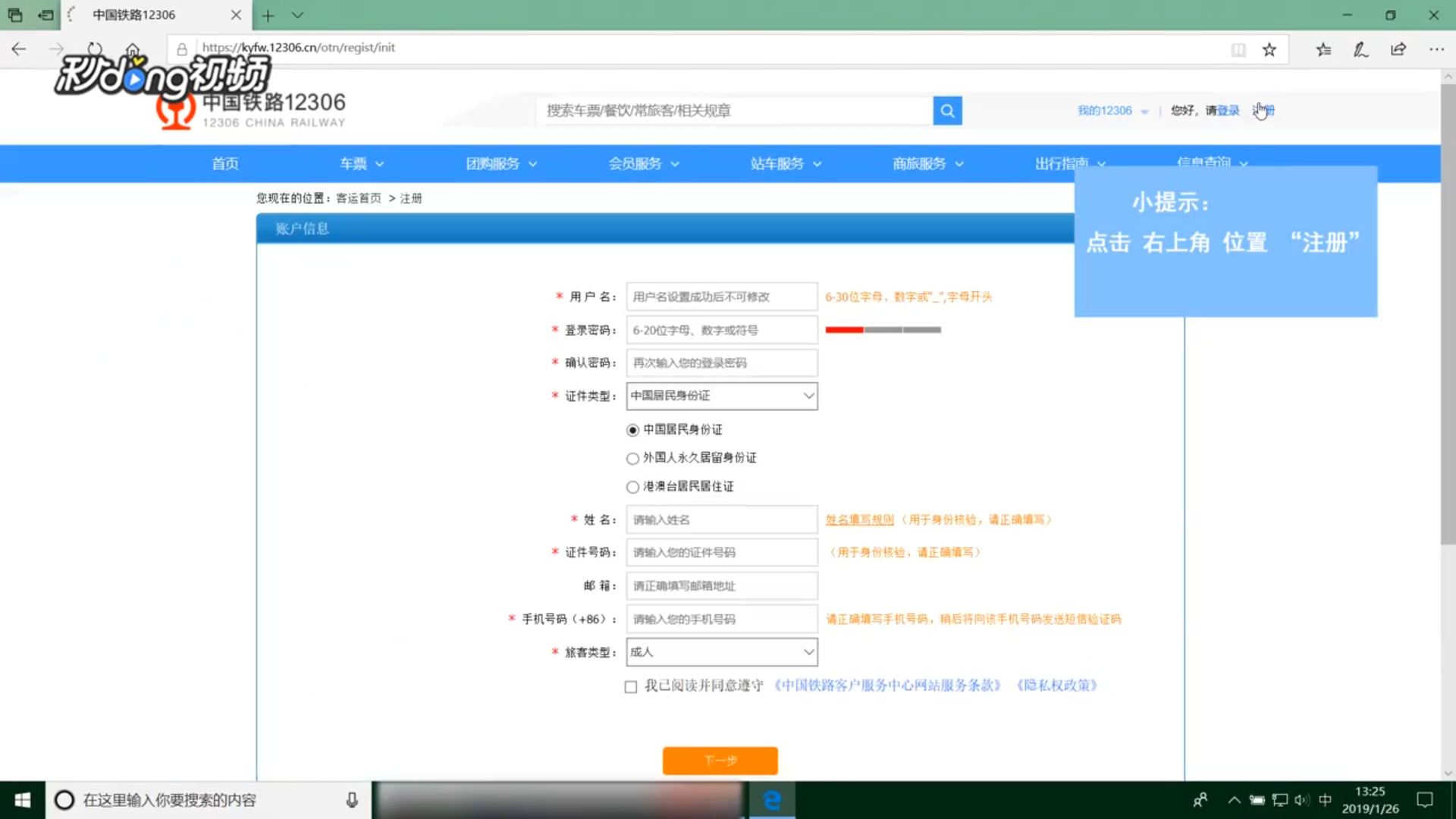Click the share page icon
This screenshot has width=1456, height=819.
[1398, 50]
